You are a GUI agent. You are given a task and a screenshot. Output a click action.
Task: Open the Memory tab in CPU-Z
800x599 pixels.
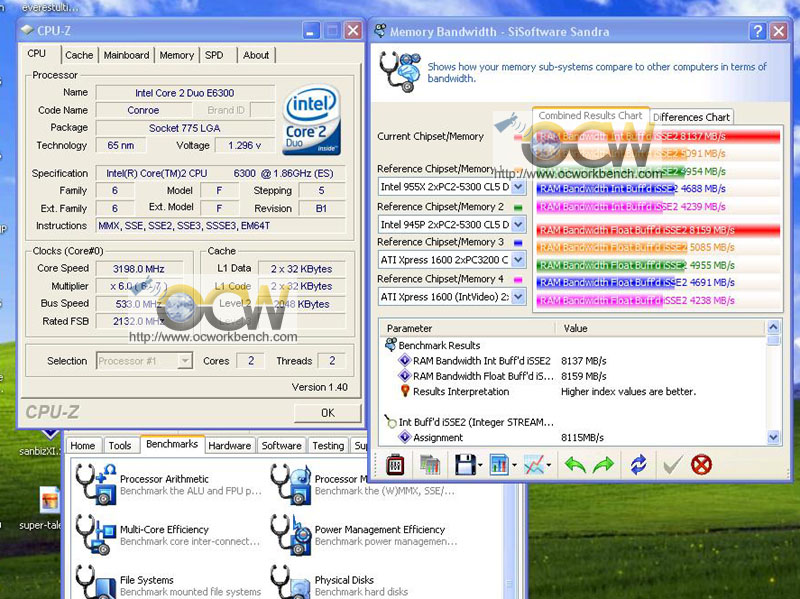click(x=177, y=55)
